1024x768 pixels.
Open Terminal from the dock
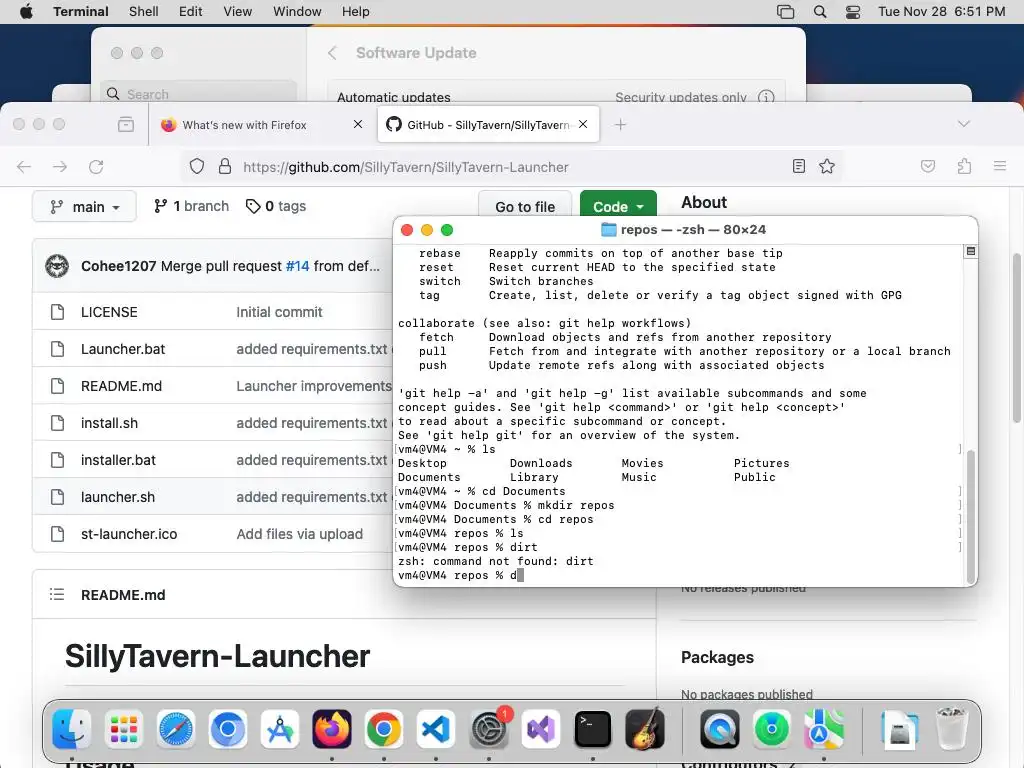pos(592,728)
